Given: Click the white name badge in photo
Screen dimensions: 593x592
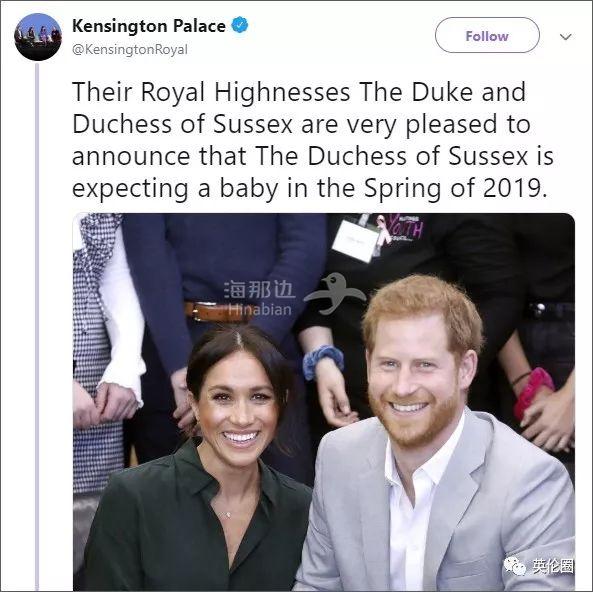Looking at the screenshot, I should 355,241.
